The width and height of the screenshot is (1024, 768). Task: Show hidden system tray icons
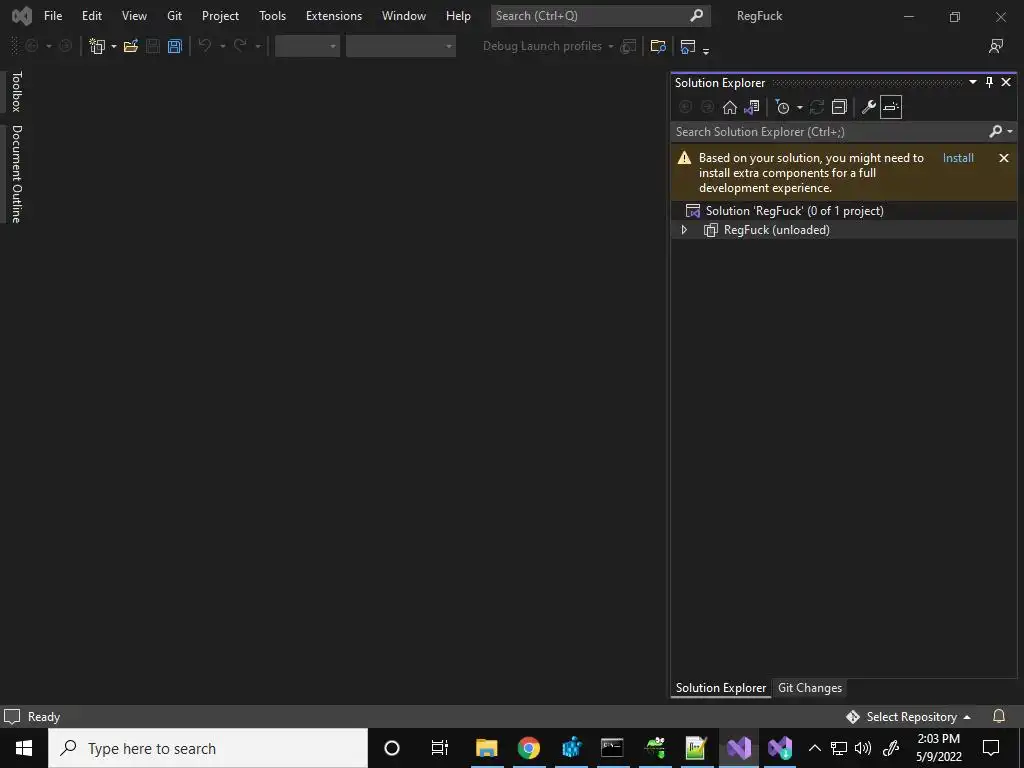pyautogui.click(x=814, y=748)
